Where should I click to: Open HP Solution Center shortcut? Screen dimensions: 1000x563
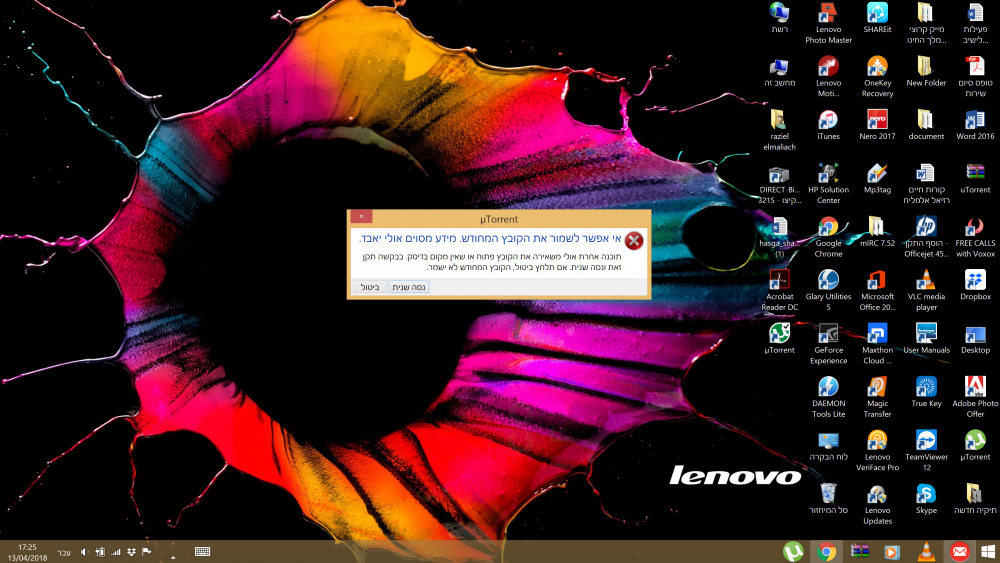tap(828, 184)
